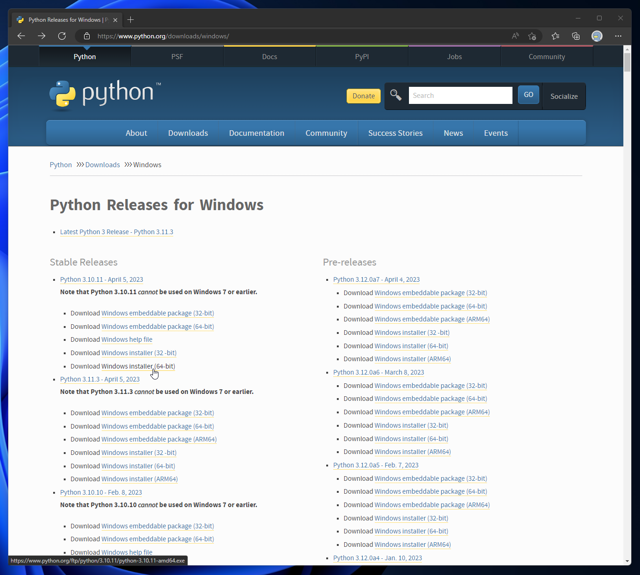Viewport: 640px width, 575px height.
Task: Click inside the site Search field
Action: coord(460,95)
